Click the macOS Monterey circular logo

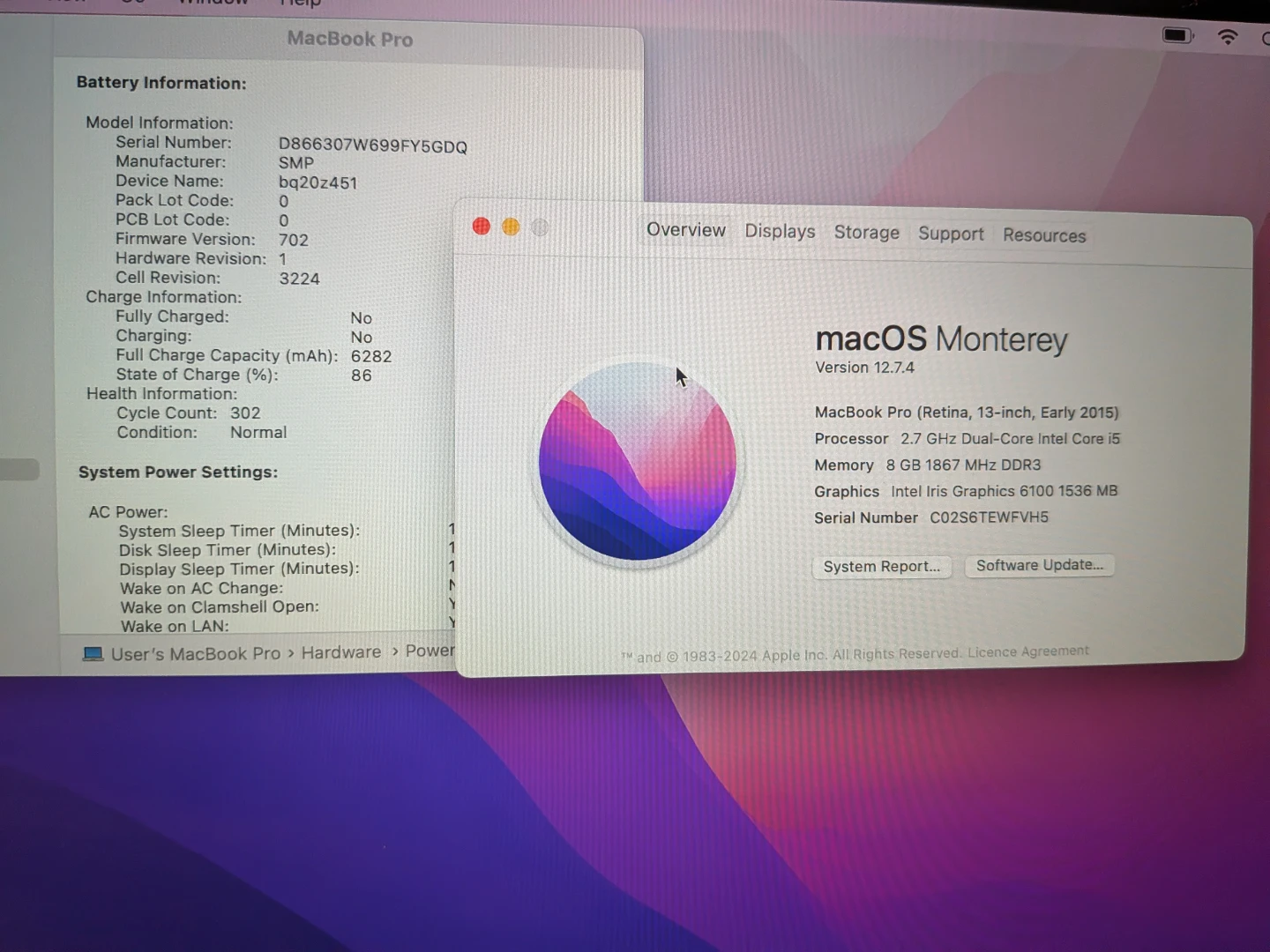point(638,462)
